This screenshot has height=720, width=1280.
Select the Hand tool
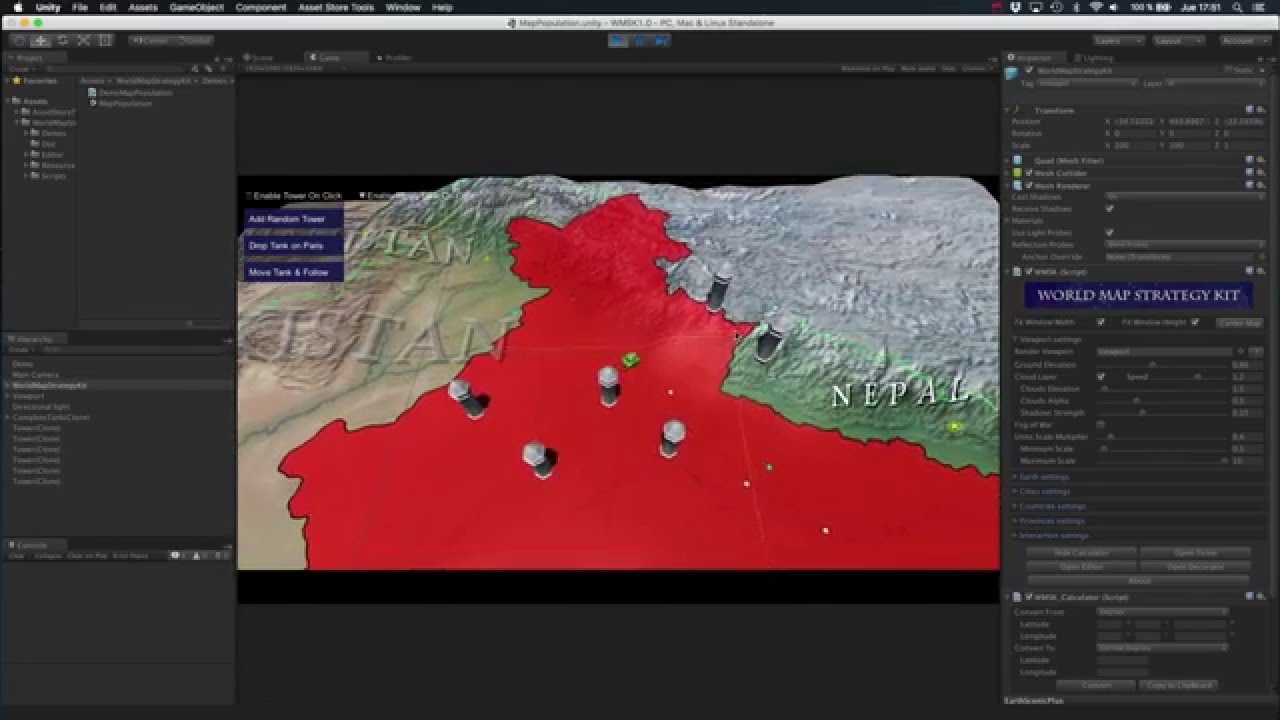coord(17,40)
